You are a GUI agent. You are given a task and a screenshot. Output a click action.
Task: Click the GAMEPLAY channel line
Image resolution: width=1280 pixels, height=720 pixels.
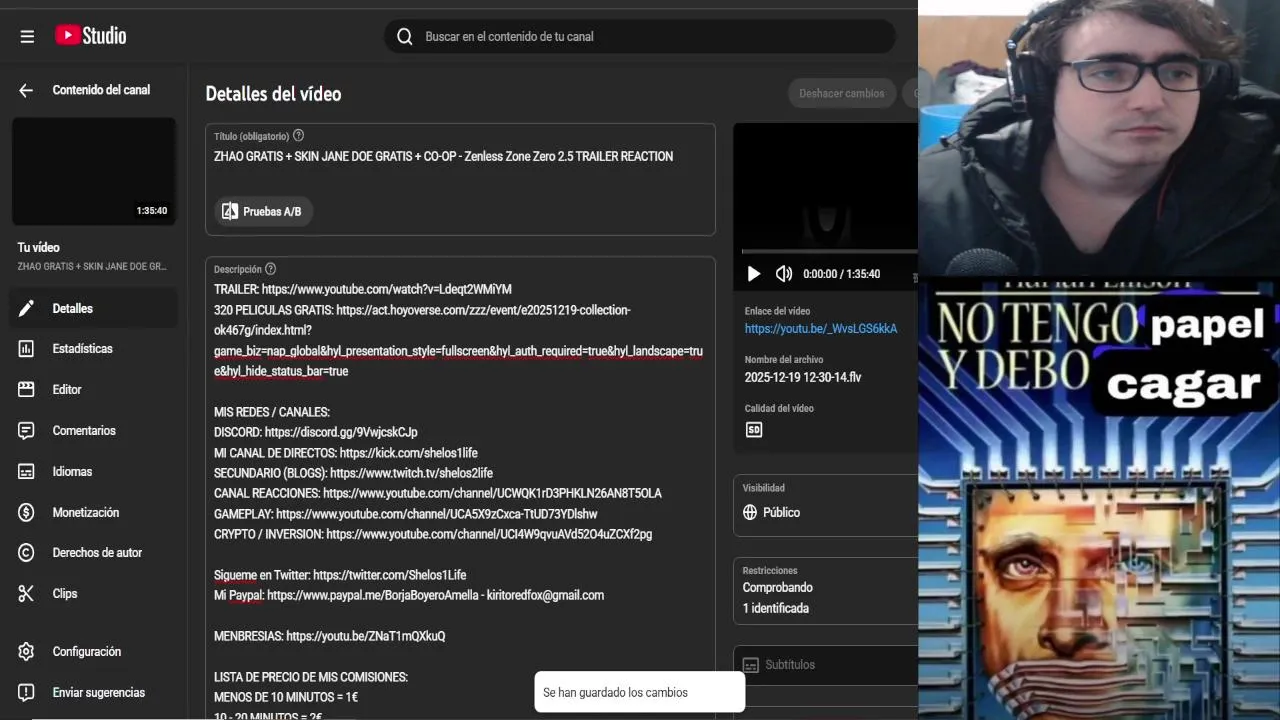[406, 515]
